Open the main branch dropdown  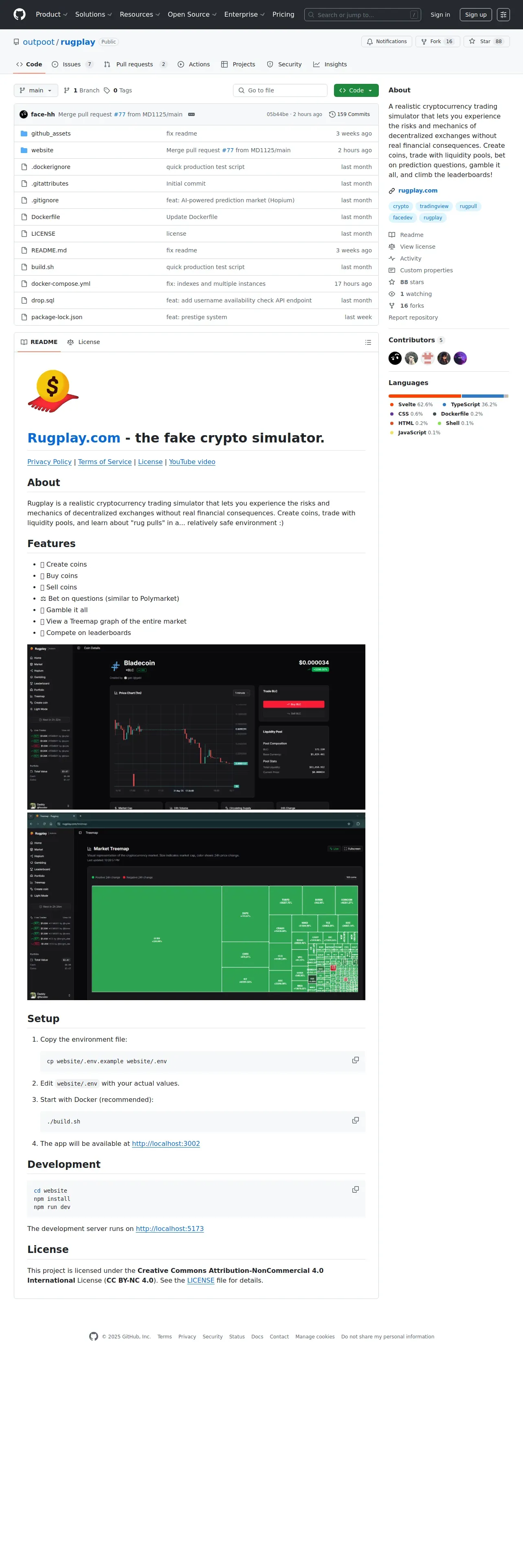click(x=36, y=91)
